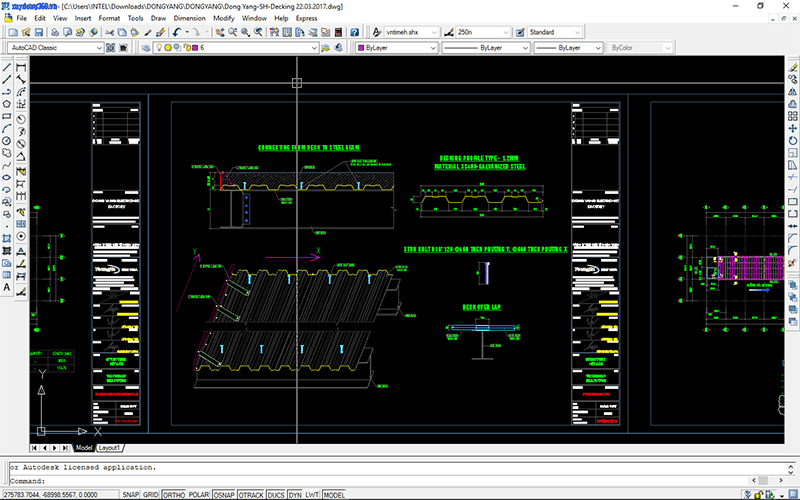Click the SNAP button in status bar

[129, 495]
